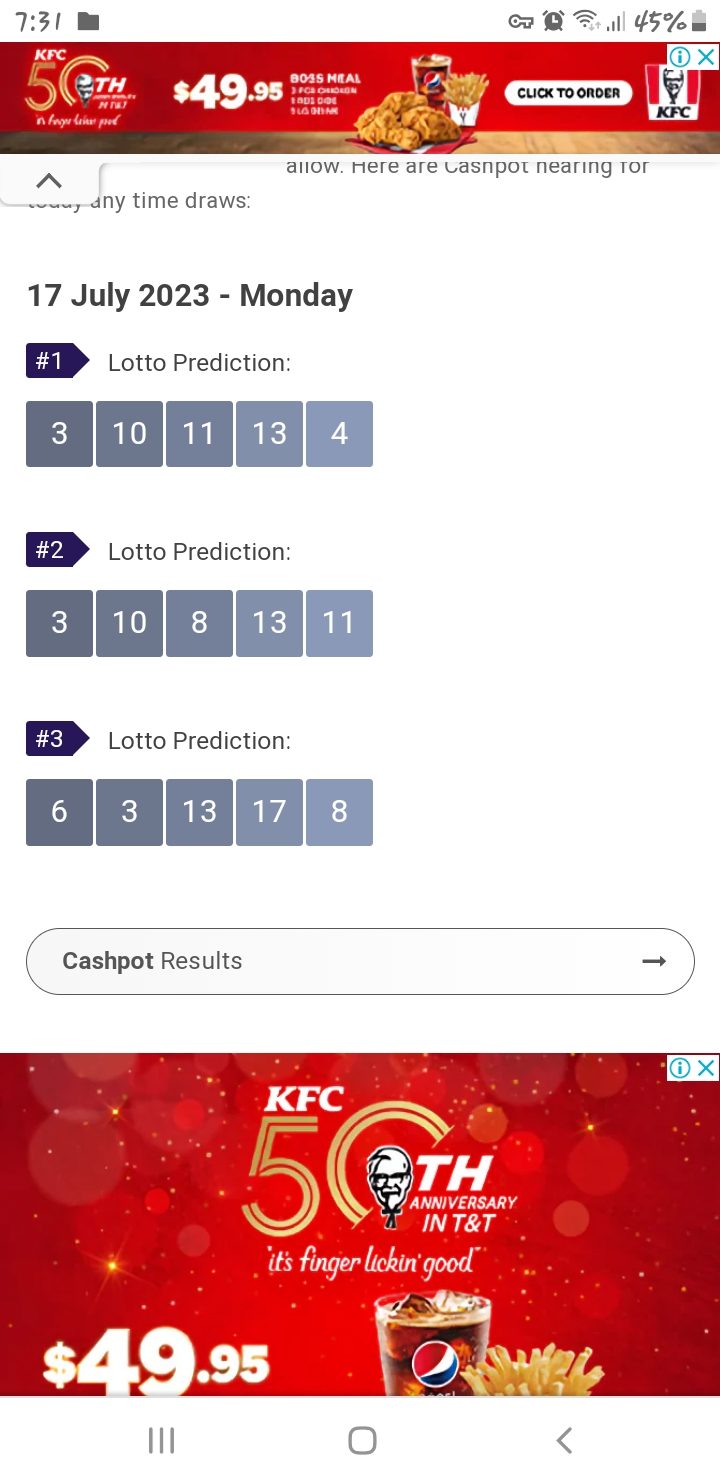The height and width of the screenshot is (1480, 720).
Task: Tap the battery icon in status bar
Action: [x=698, y=21]
